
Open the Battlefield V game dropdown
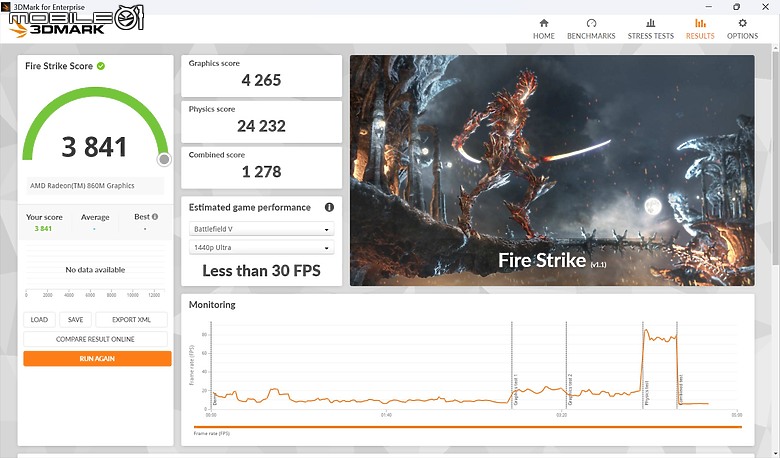pos(261,229)
